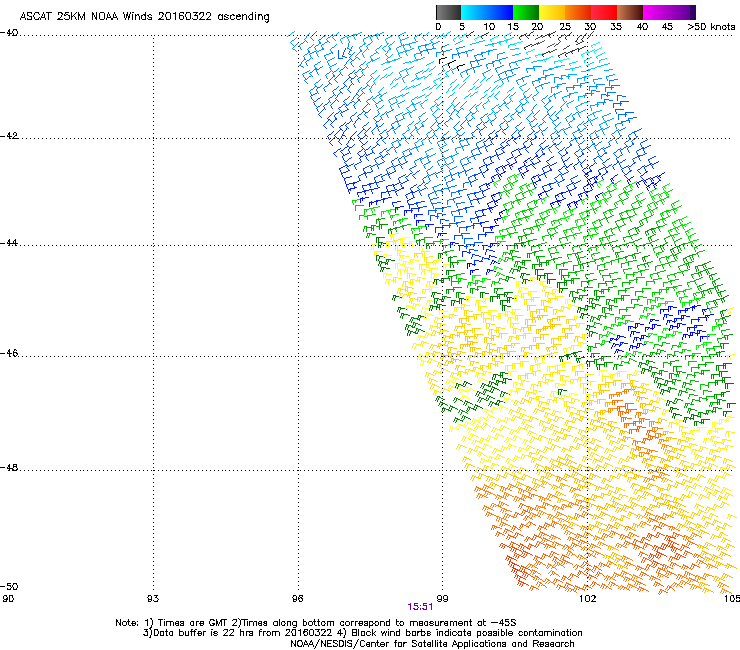Screen dimensions: 740x650
Task: Click the legend label '0'
Action: point(438,27)
